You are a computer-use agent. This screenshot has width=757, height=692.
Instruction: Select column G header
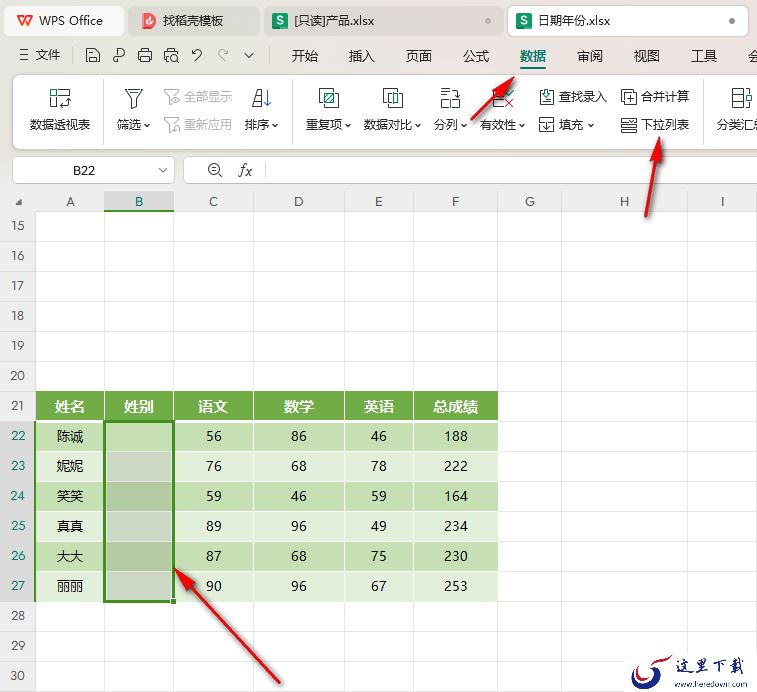tap(530, 201)
